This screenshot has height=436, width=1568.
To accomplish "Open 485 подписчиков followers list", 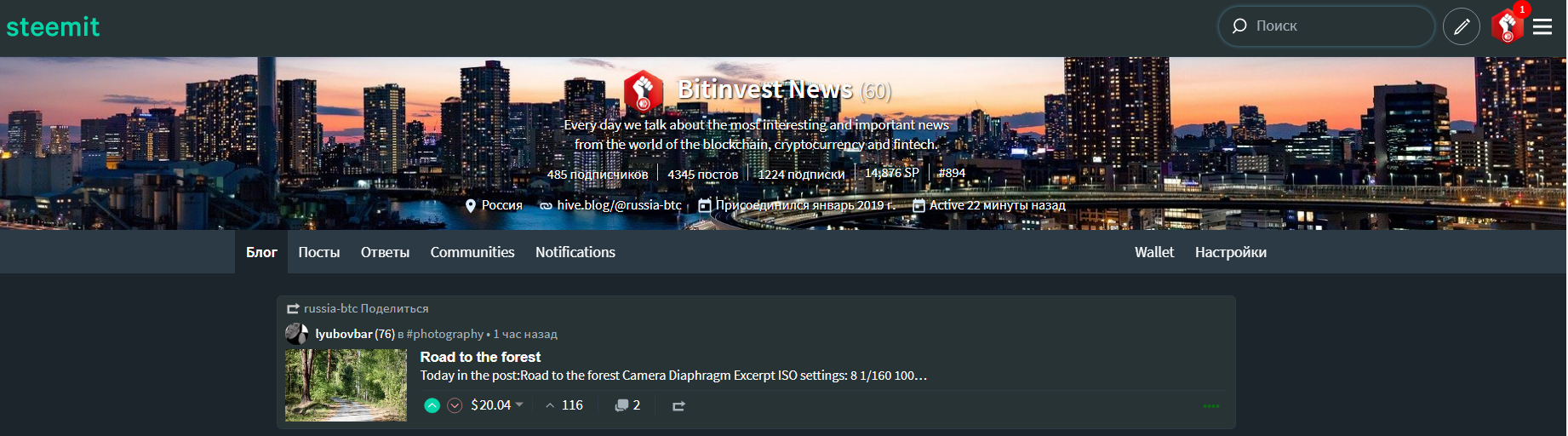I will (x=598, y=174).
